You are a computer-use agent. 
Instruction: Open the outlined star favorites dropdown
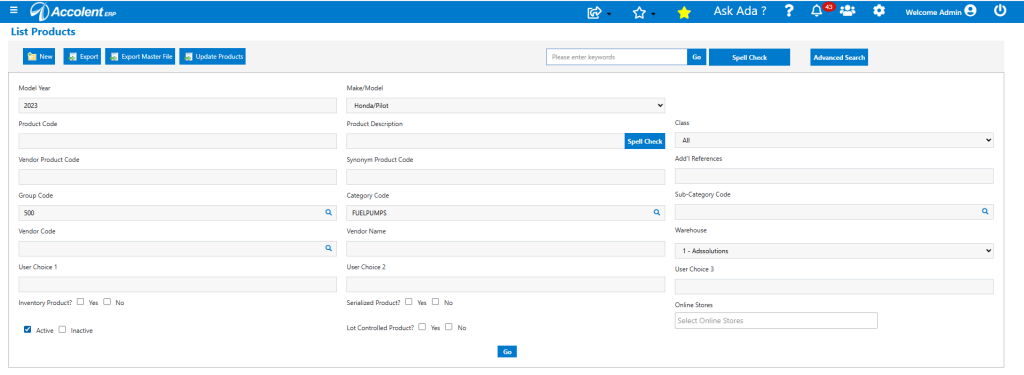click(643, 12)
